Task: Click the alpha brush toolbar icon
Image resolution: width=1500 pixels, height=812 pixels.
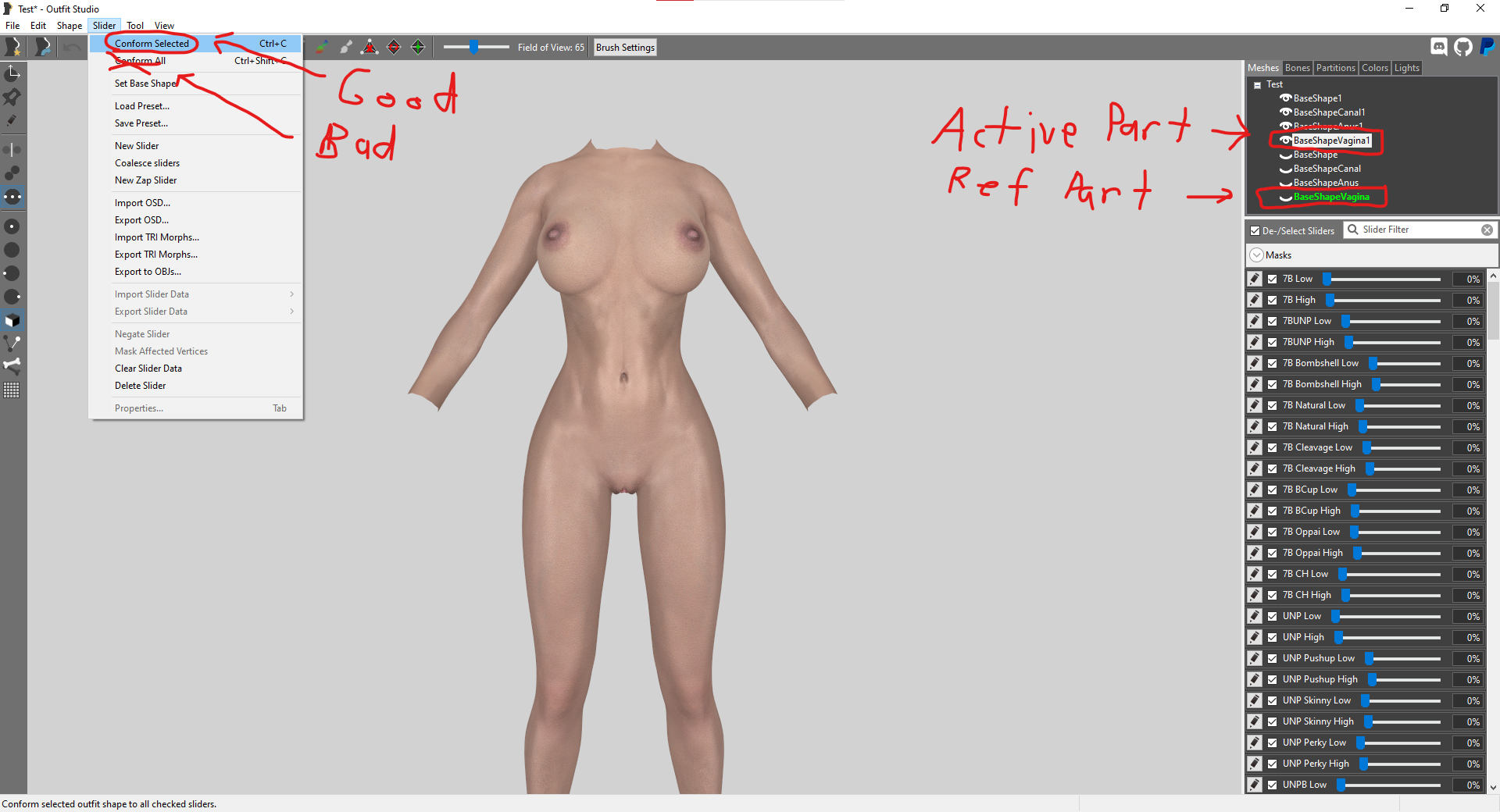Action: (346, 48)
